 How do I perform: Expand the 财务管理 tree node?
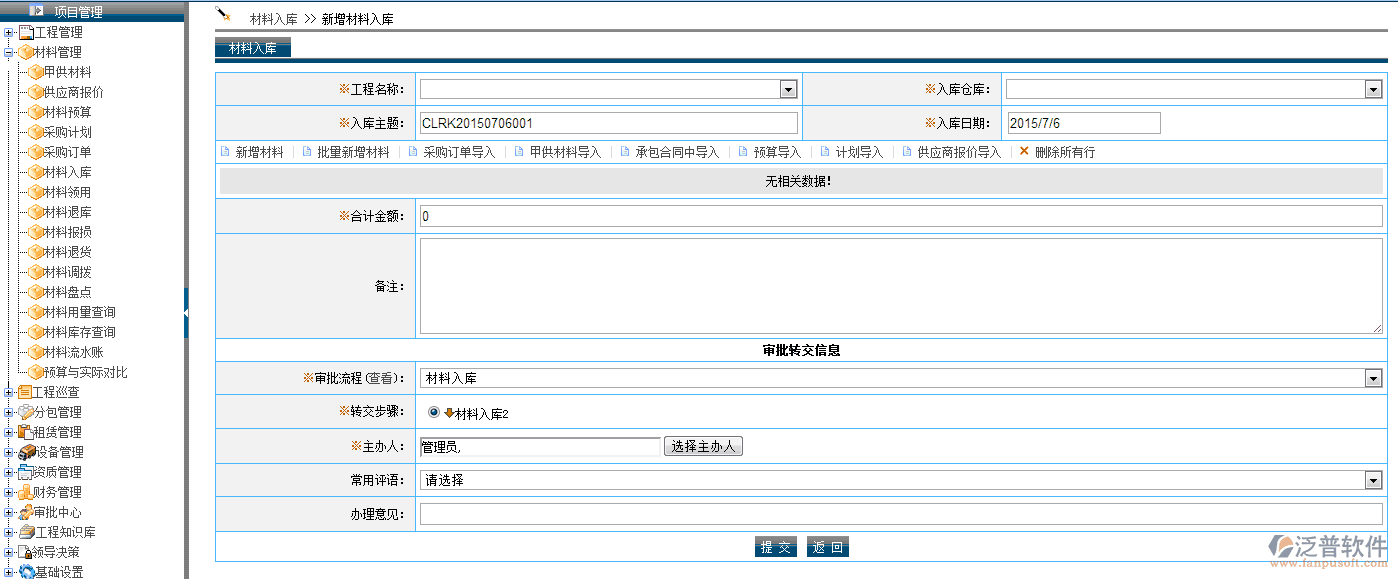(x=9, y=492)
